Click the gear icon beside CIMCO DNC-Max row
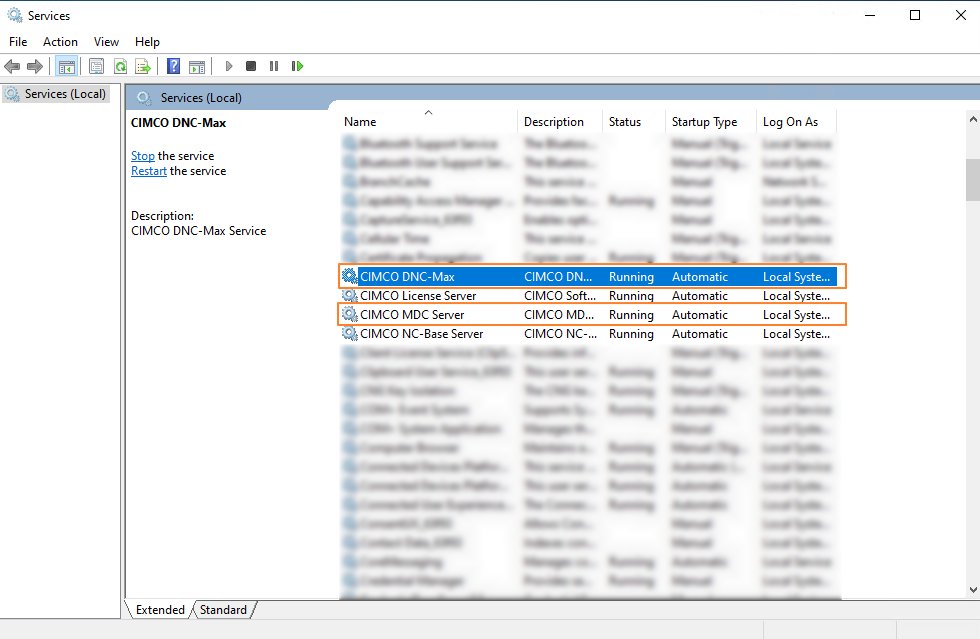Screen dimensions: 980x639 click(349, 276)
